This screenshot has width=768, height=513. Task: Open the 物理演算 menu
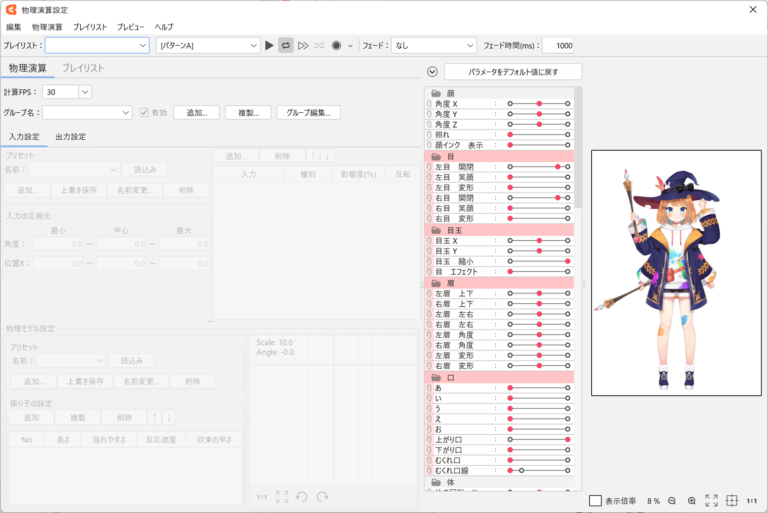(46, 27)
